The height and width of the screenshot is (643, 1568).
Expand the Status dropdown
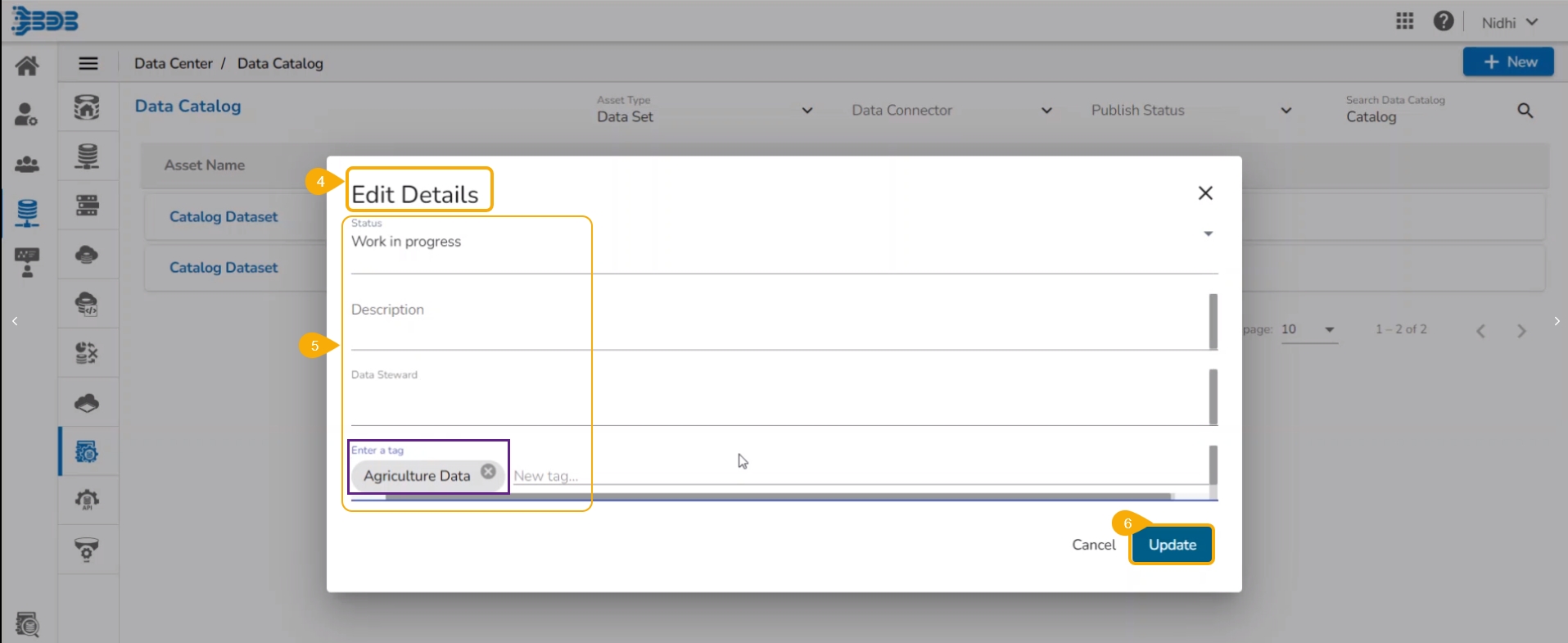pyautogui.click(x=1208, y=234)
